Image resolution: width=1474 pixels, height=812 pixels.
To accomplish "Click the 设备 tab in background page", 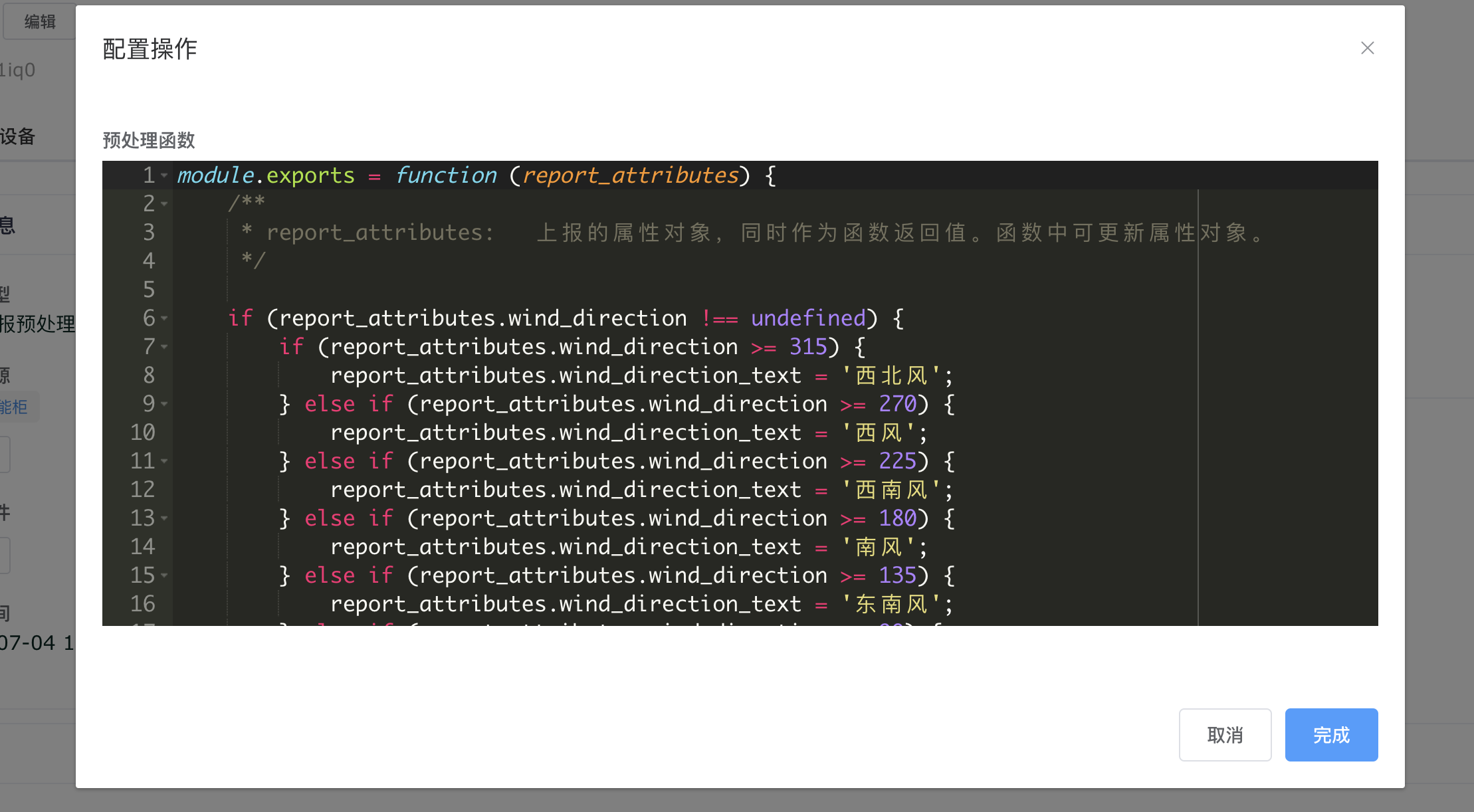I will click(18, 137).
